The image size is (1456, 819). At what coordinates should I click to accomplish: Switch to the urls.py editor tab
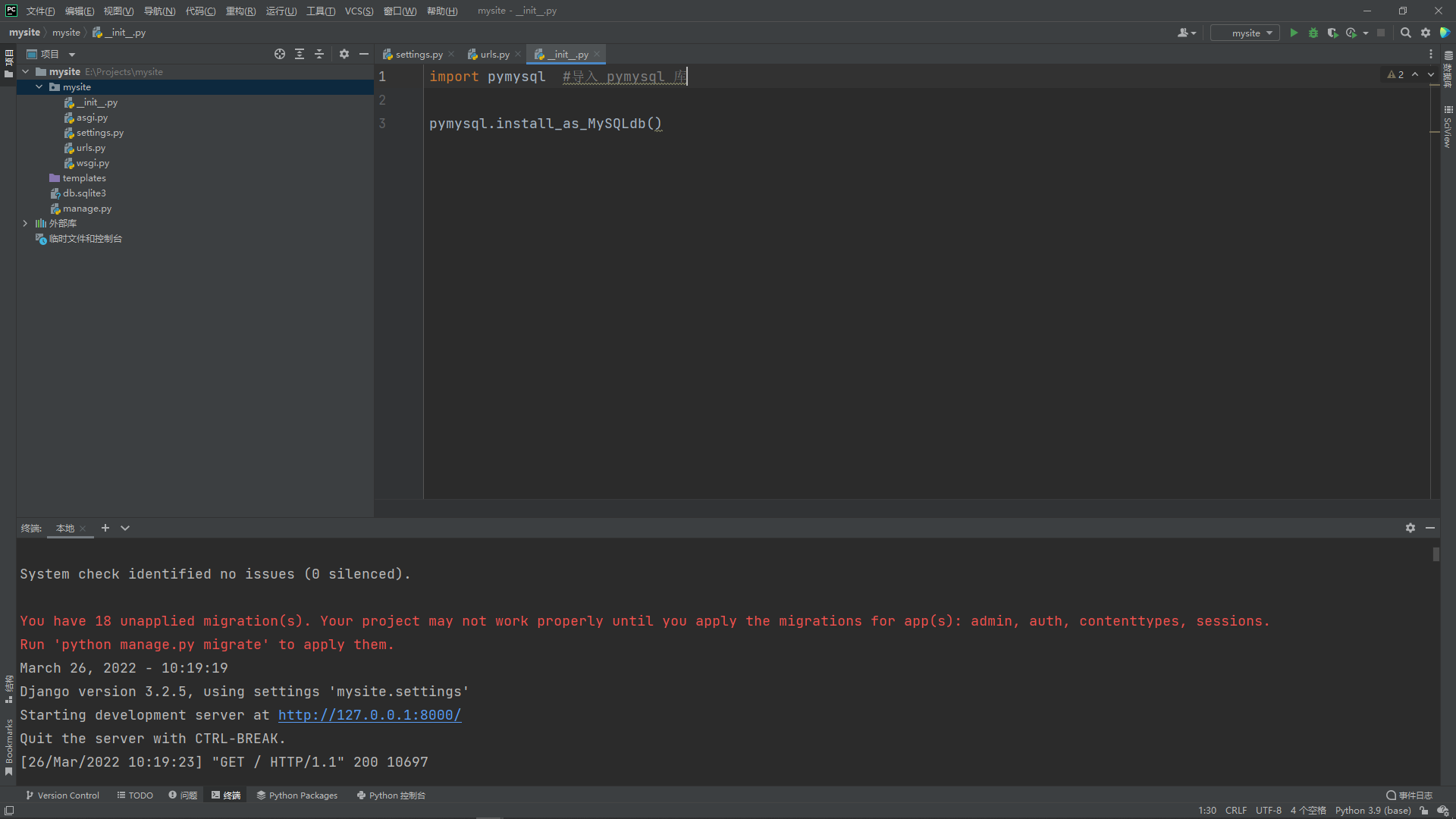494,54
